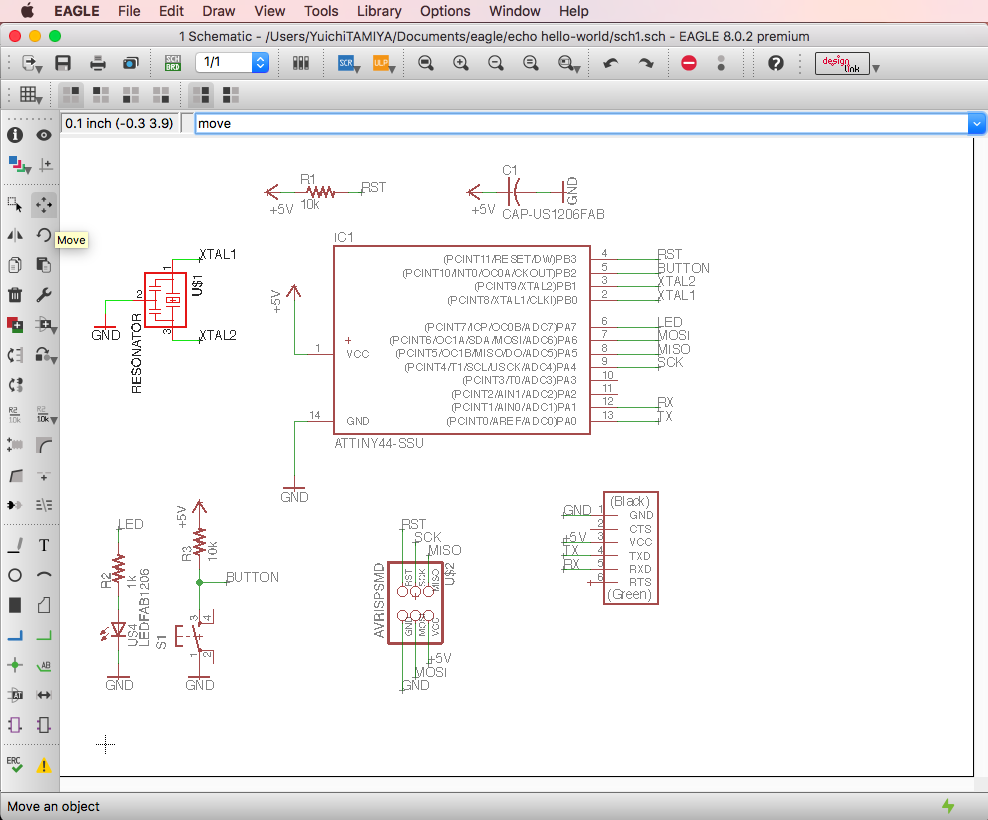The image size is (988, 820).
Task: Select the Group selection tool
Action: click(15, 204)
